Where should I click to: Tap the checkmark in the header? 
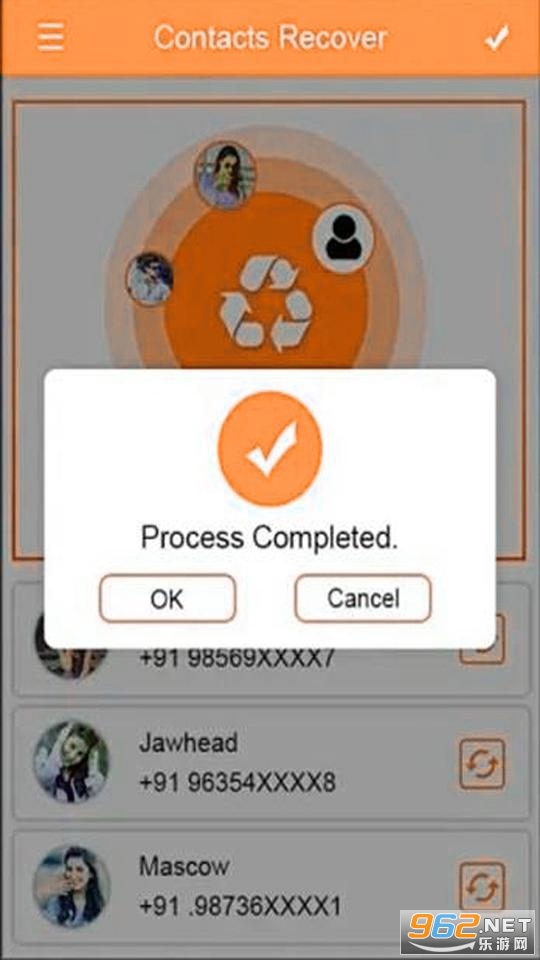coord(496,39)
